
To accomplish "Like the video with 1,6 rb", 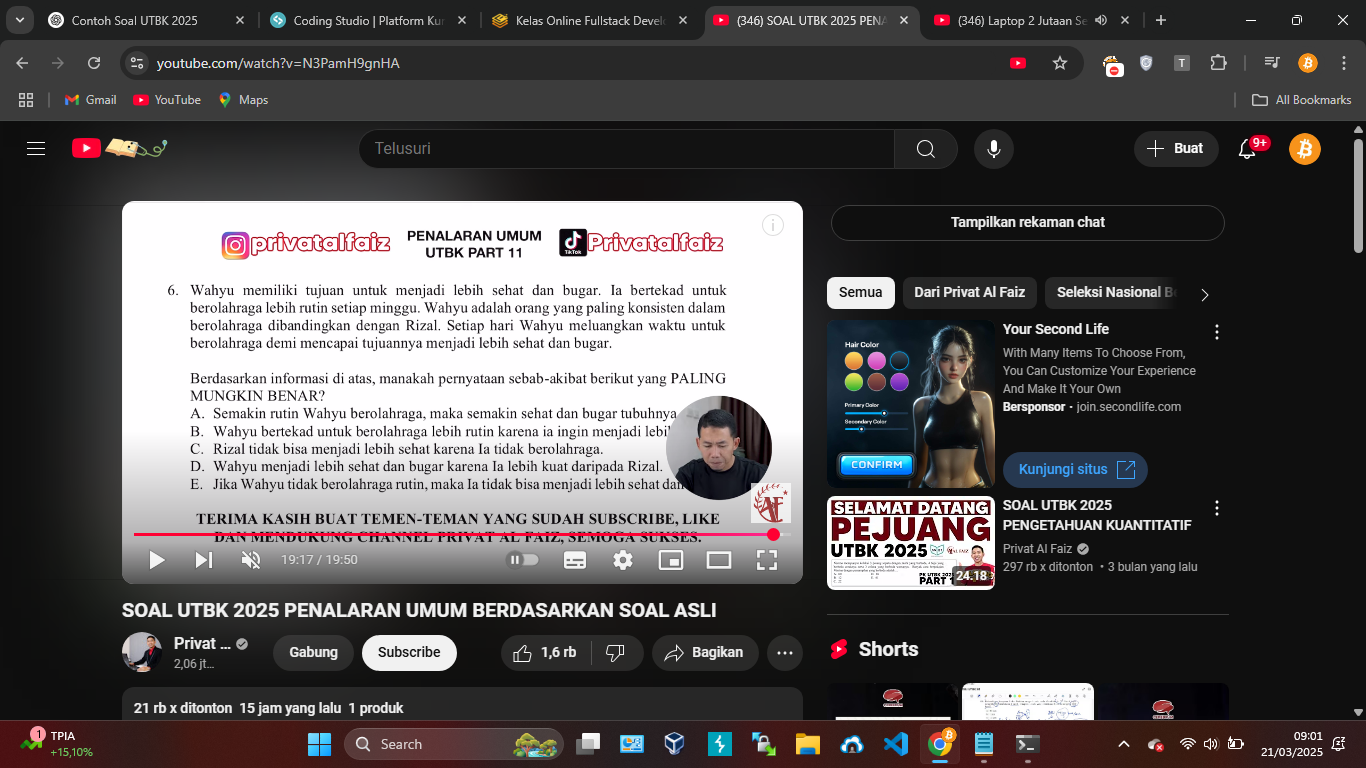I will 546,653.
